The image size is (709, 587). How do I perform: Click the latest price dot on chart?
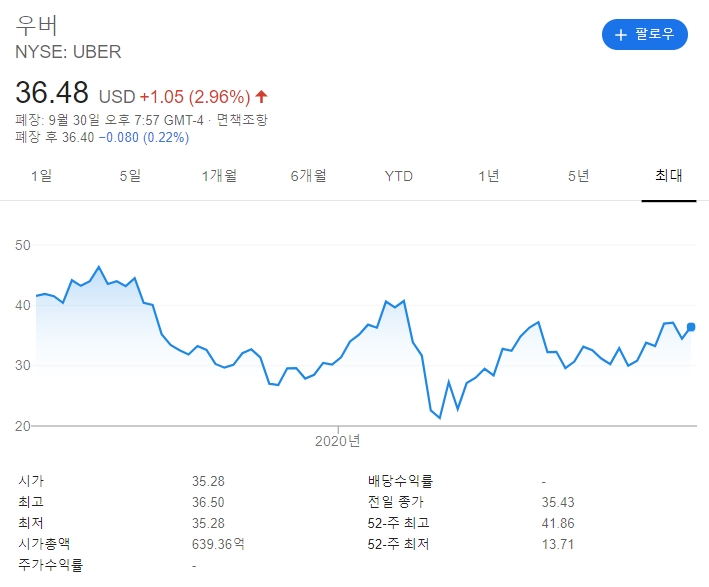click(691, 327)
